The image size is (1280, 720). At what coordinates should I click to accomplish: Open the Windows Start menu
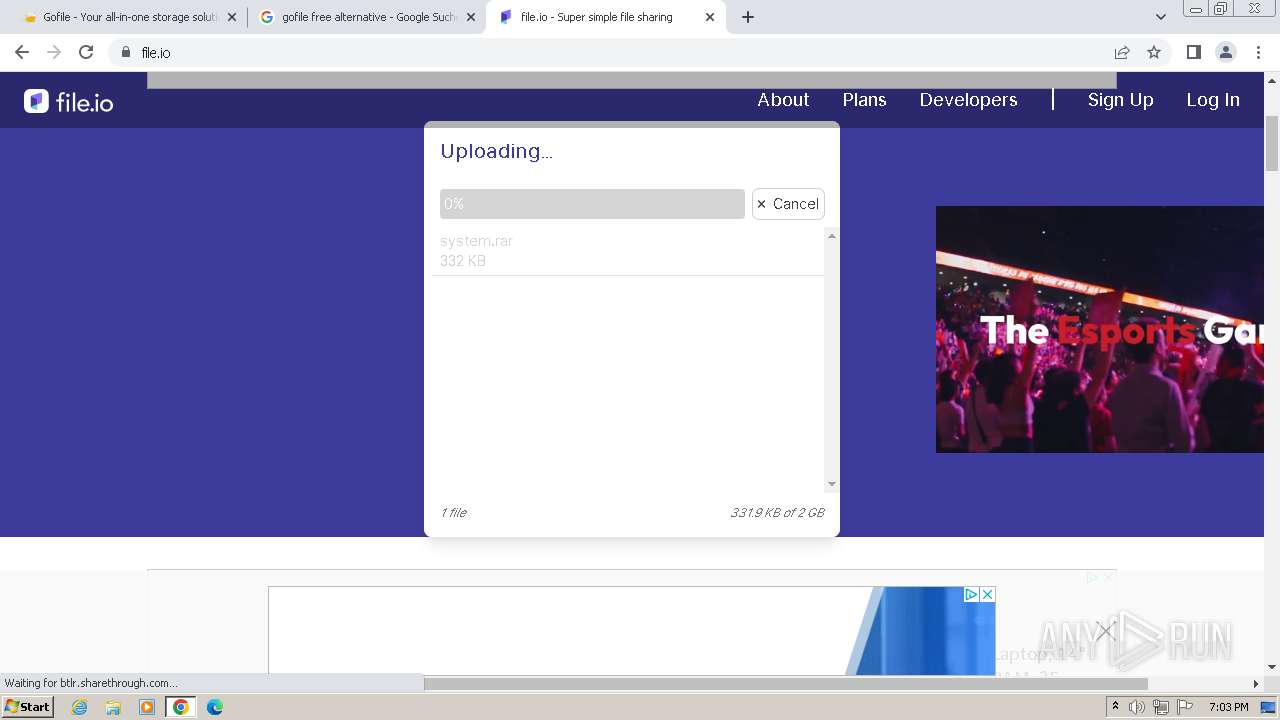(28, 707)
